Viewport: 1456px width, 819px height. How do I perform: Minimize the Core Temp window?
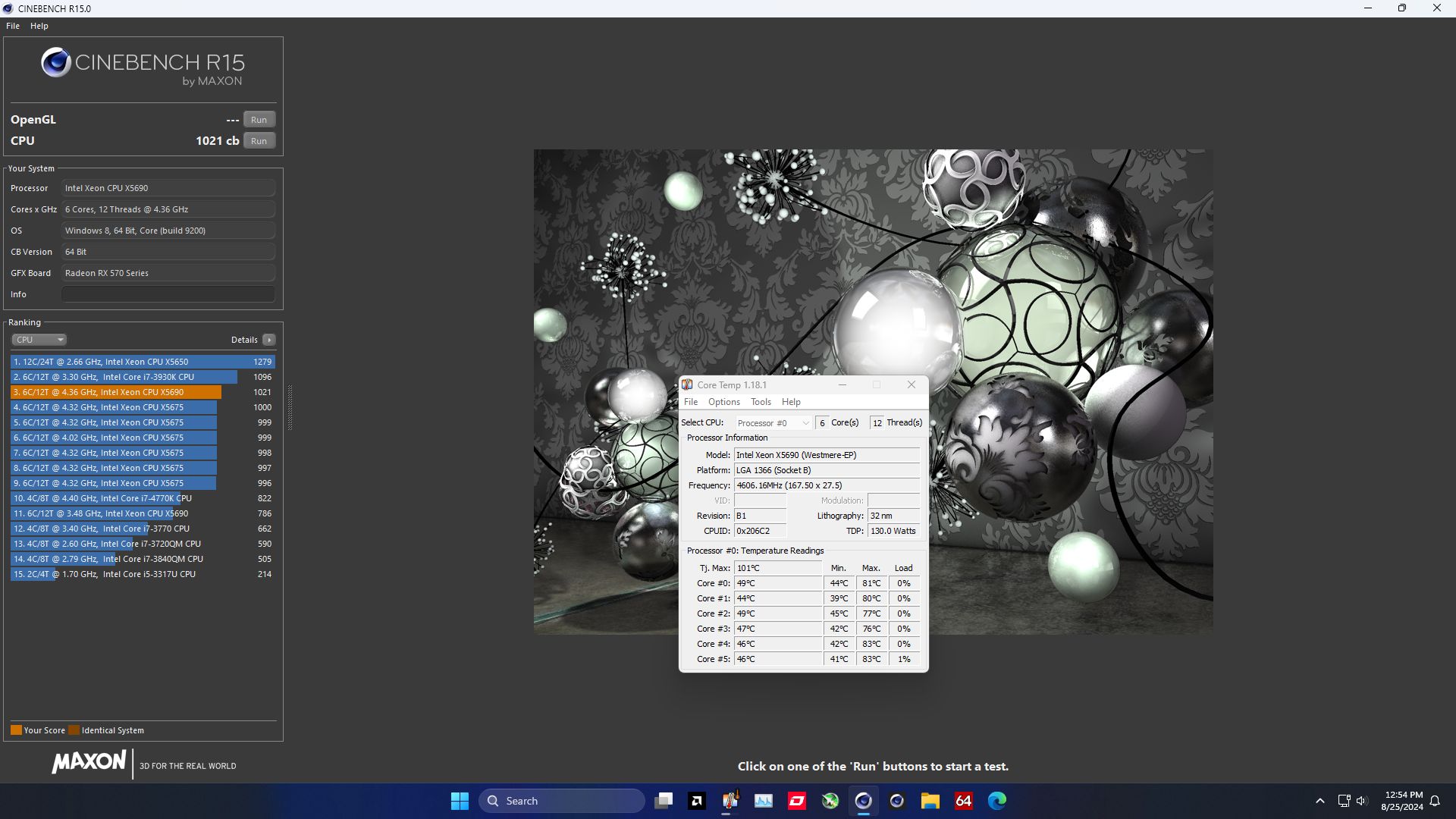tap(842, 385)
